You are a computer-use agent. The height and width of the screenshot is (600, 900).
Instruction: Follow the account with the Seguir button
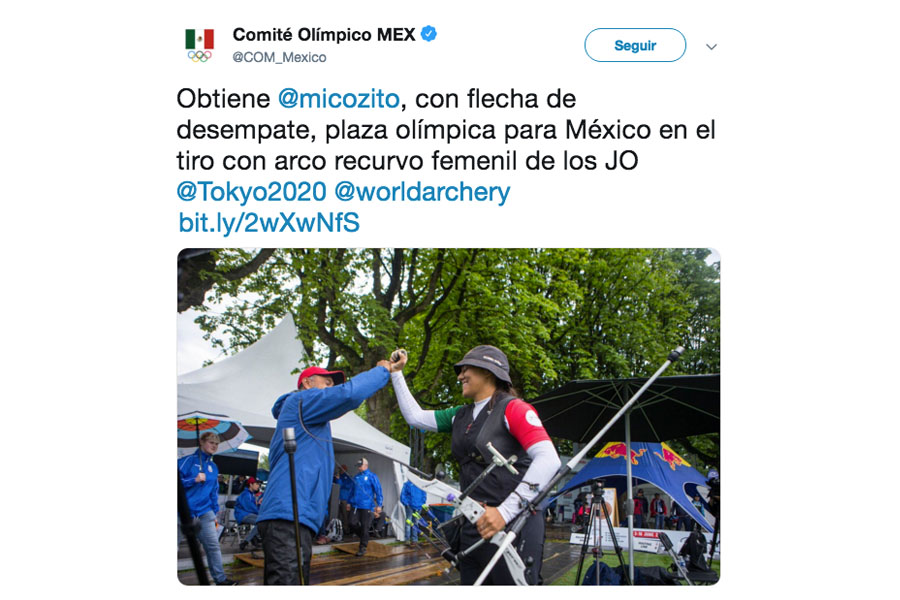tap(635, 45)
